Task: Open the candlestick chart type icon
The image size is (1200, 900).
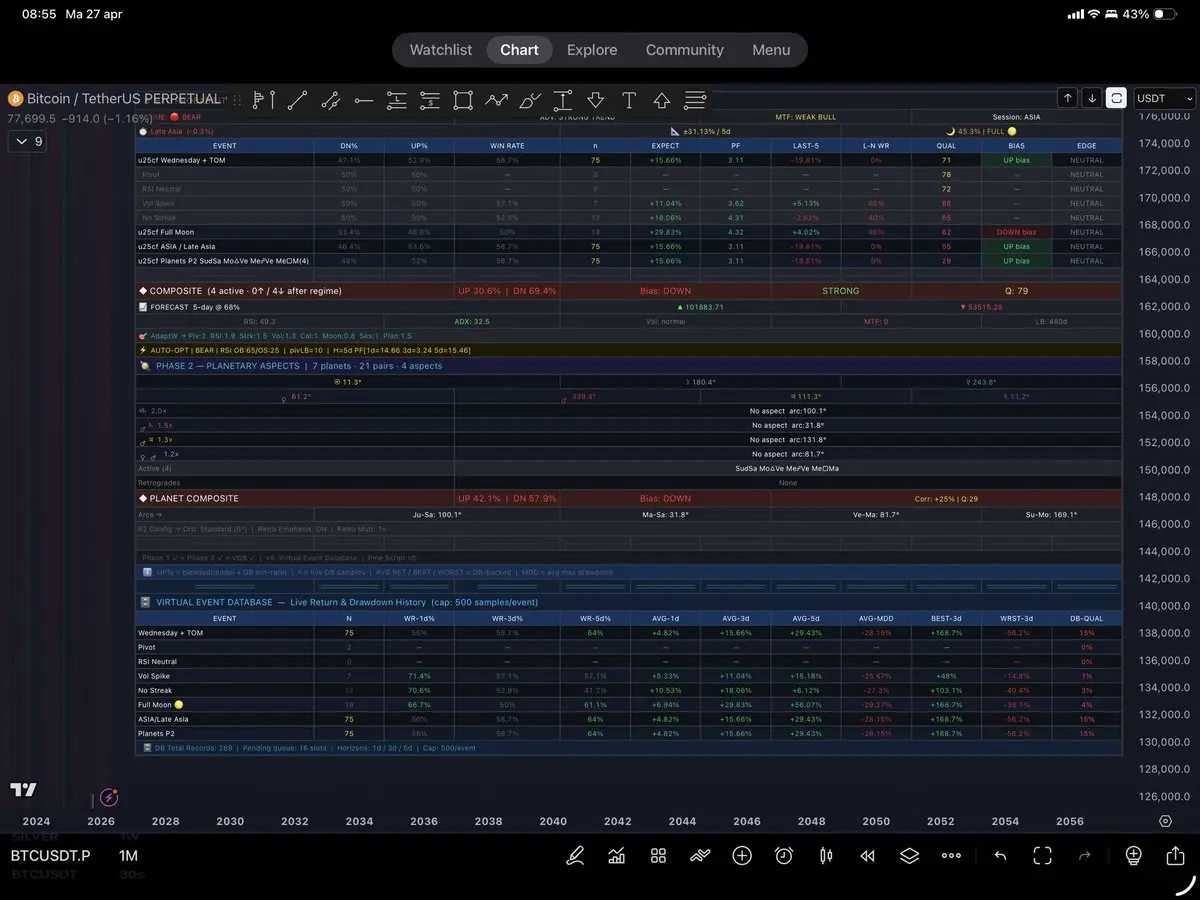Action: (826, 856)
